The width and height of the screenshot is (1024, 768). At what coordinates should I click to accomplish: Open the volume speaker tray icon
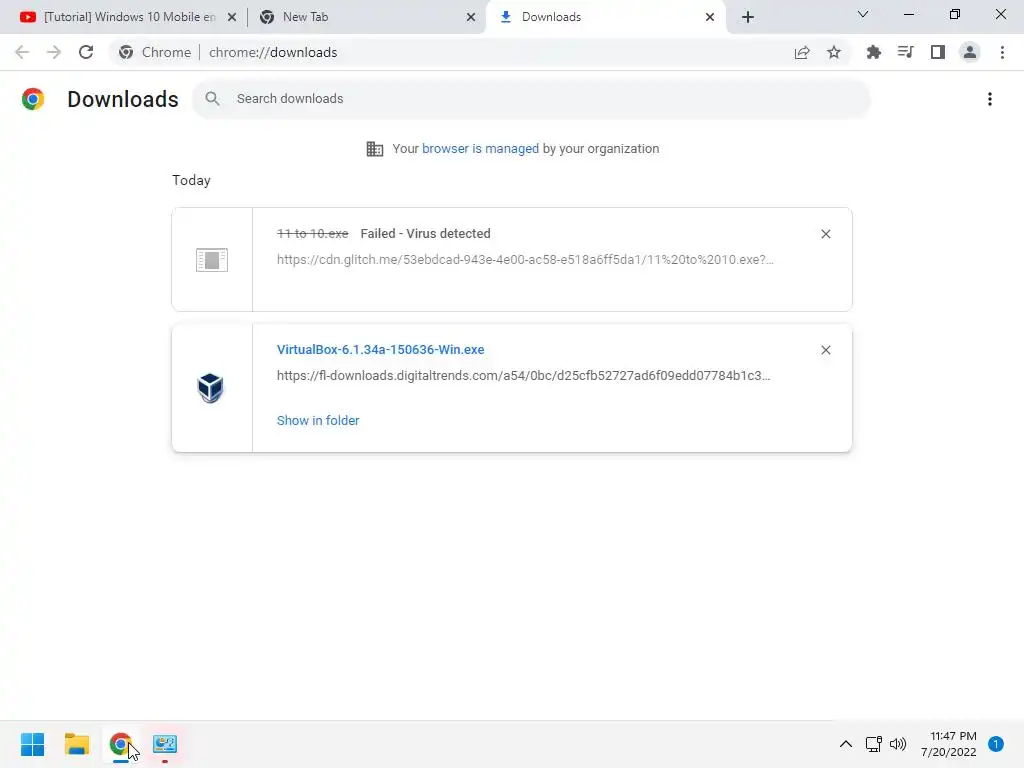click(898, 744)
